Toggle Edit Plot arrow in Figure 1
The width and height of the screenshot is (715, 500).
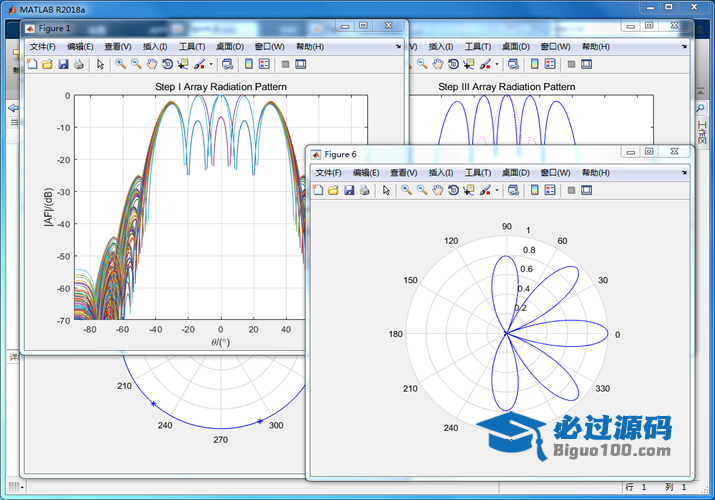tap(100, 64)
